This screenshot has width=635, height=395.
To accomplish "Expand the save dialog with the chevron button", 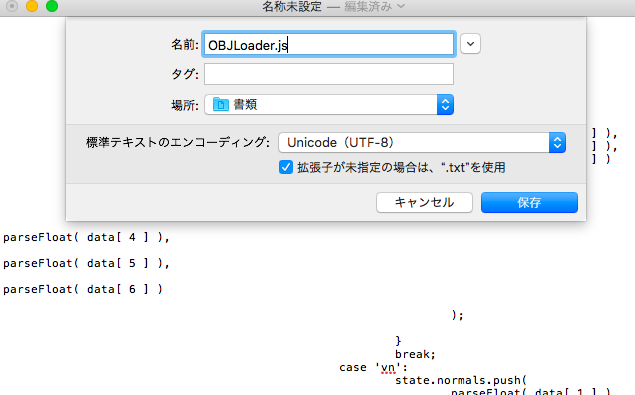I will (x=470, y=44).
